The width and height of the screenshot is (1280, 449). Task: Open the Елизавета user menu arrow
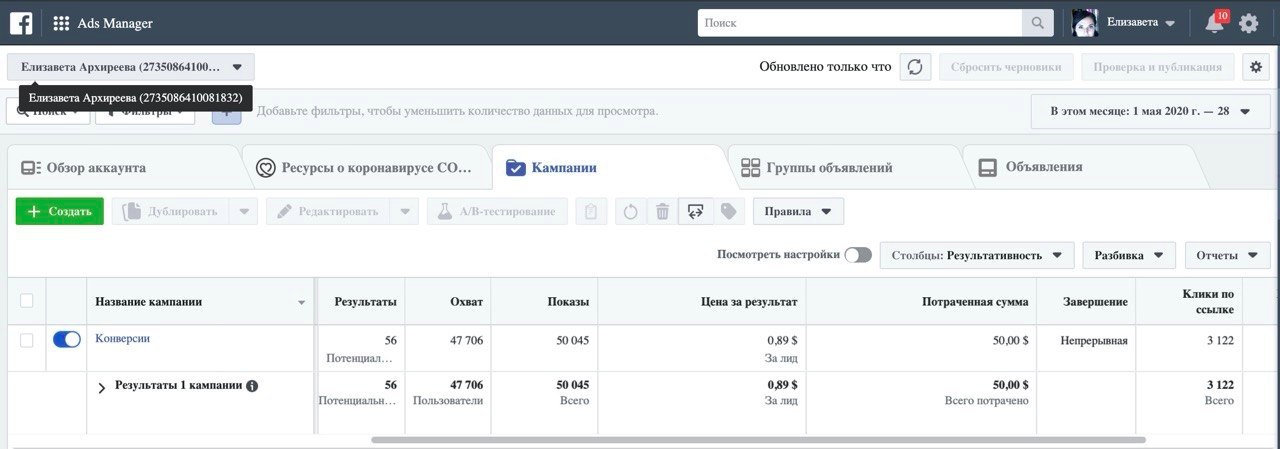[x=1170, y=23]
